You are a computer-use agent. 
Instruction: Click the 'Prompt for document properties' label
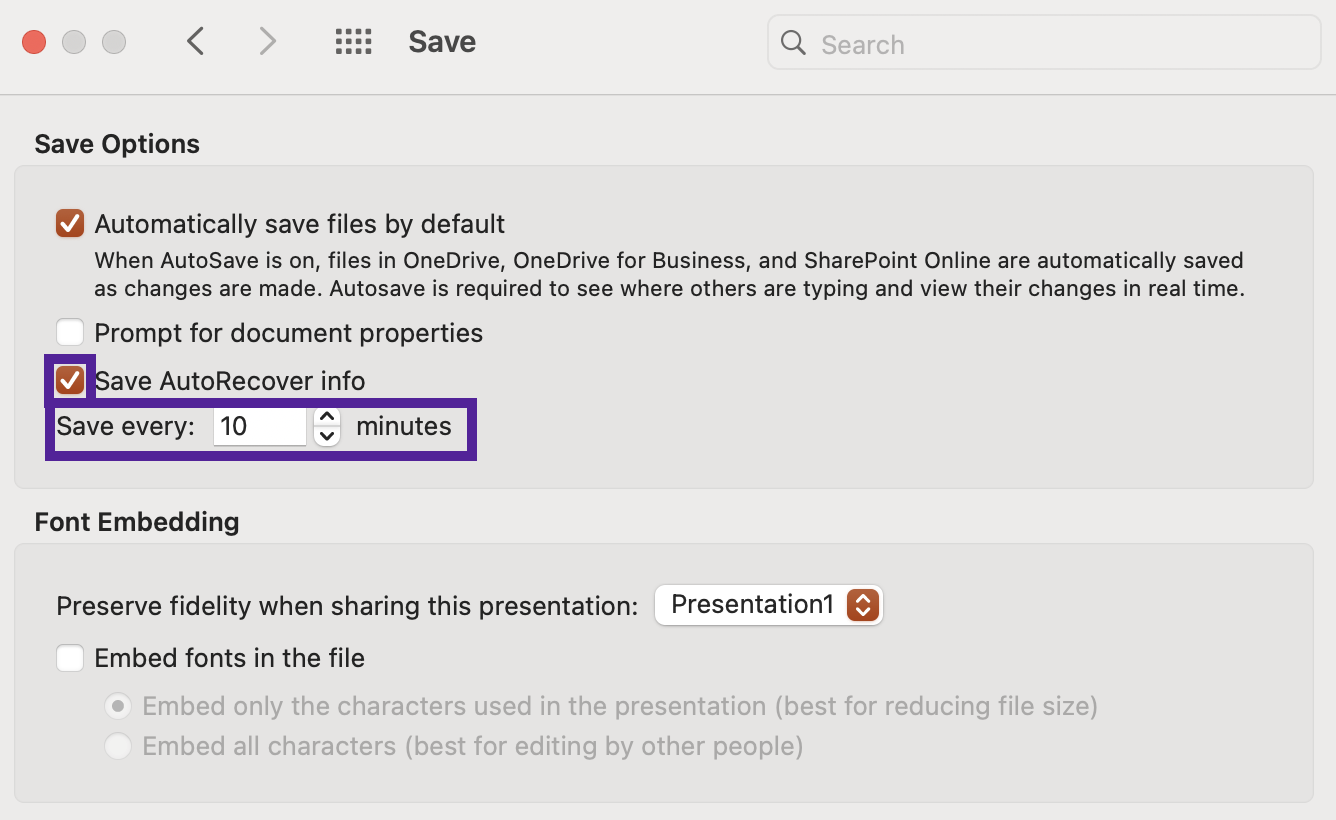(x=288, y=332)
